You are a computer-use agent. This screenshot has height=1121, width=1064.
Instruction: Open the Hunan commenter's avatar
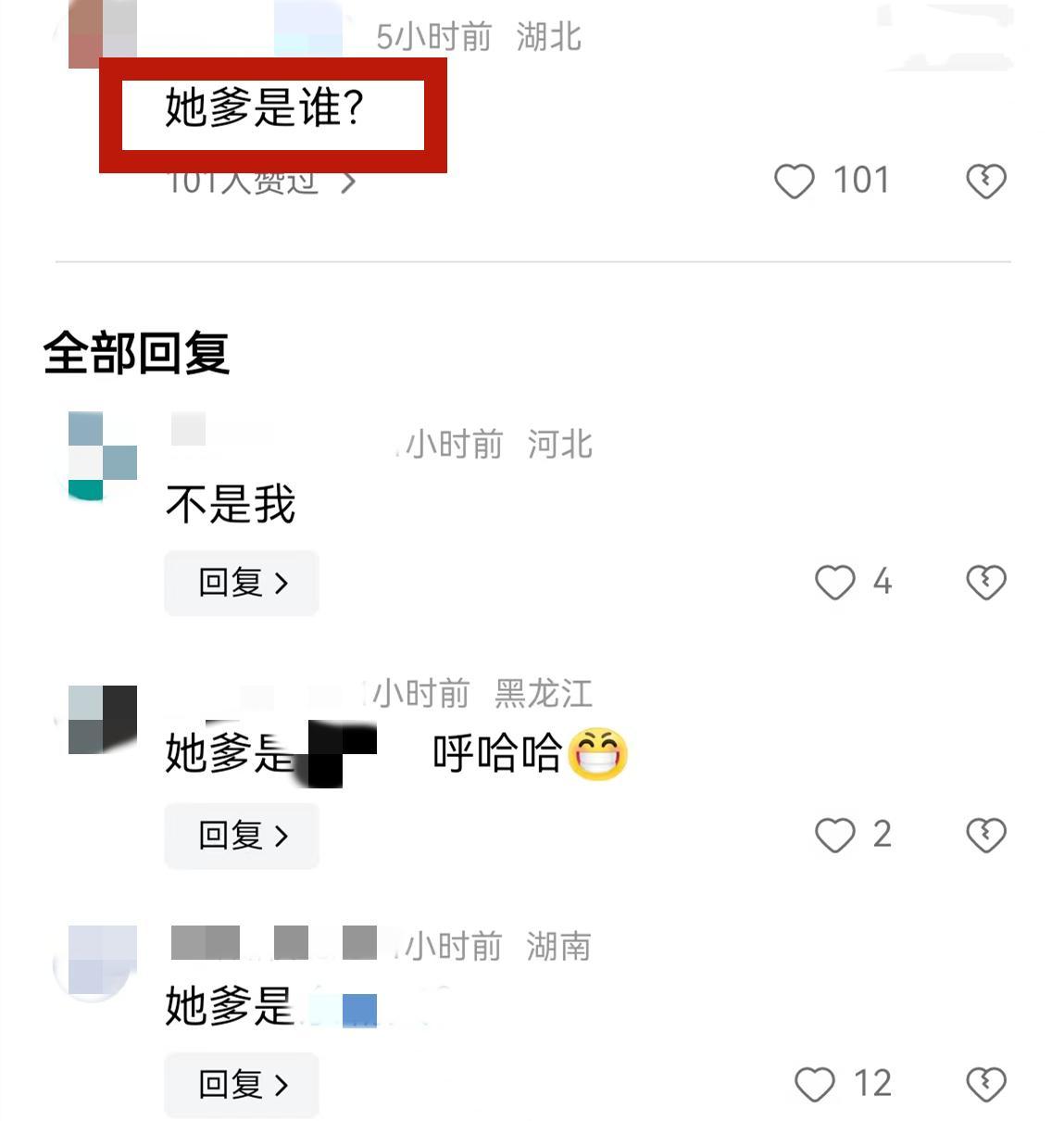96,962
